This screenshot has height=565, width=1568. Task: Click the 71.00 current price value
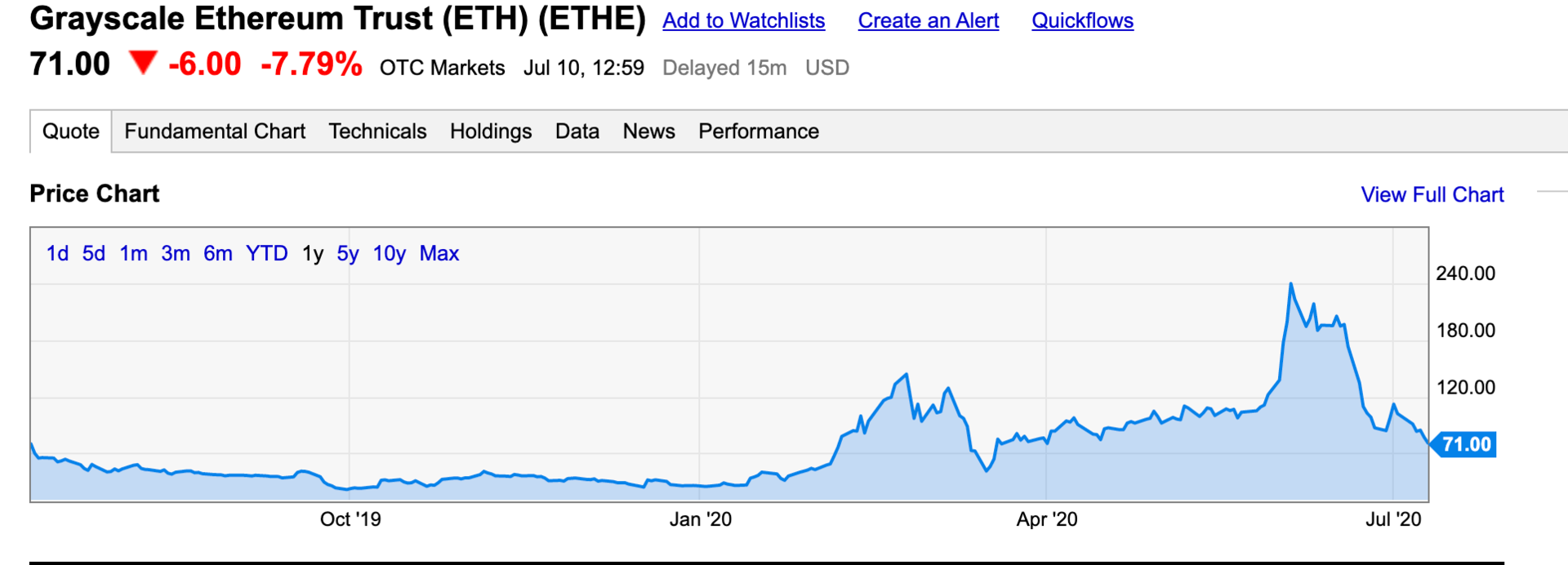pos(69,64)
